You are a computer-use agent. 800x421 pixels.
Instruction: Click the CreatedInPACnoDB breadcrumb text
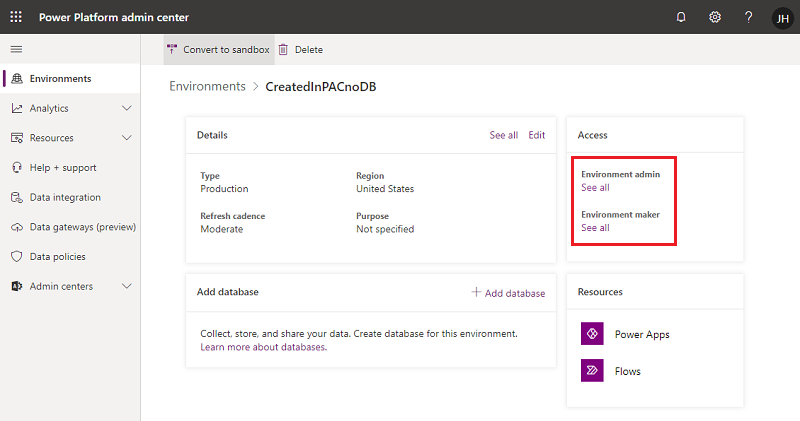click(321, 87)
